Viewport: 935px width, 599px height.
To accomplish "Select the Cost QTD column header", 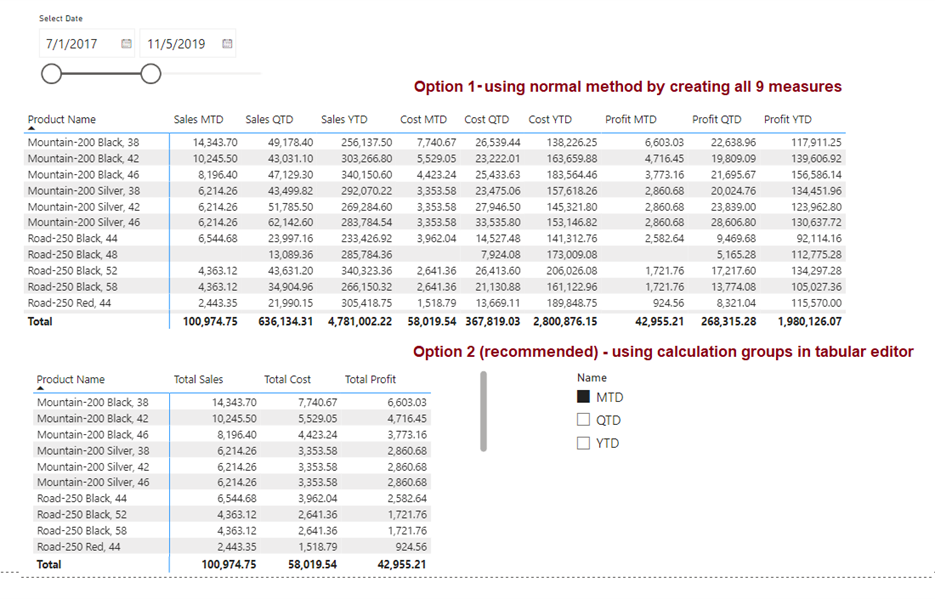I will coord(488,120).
